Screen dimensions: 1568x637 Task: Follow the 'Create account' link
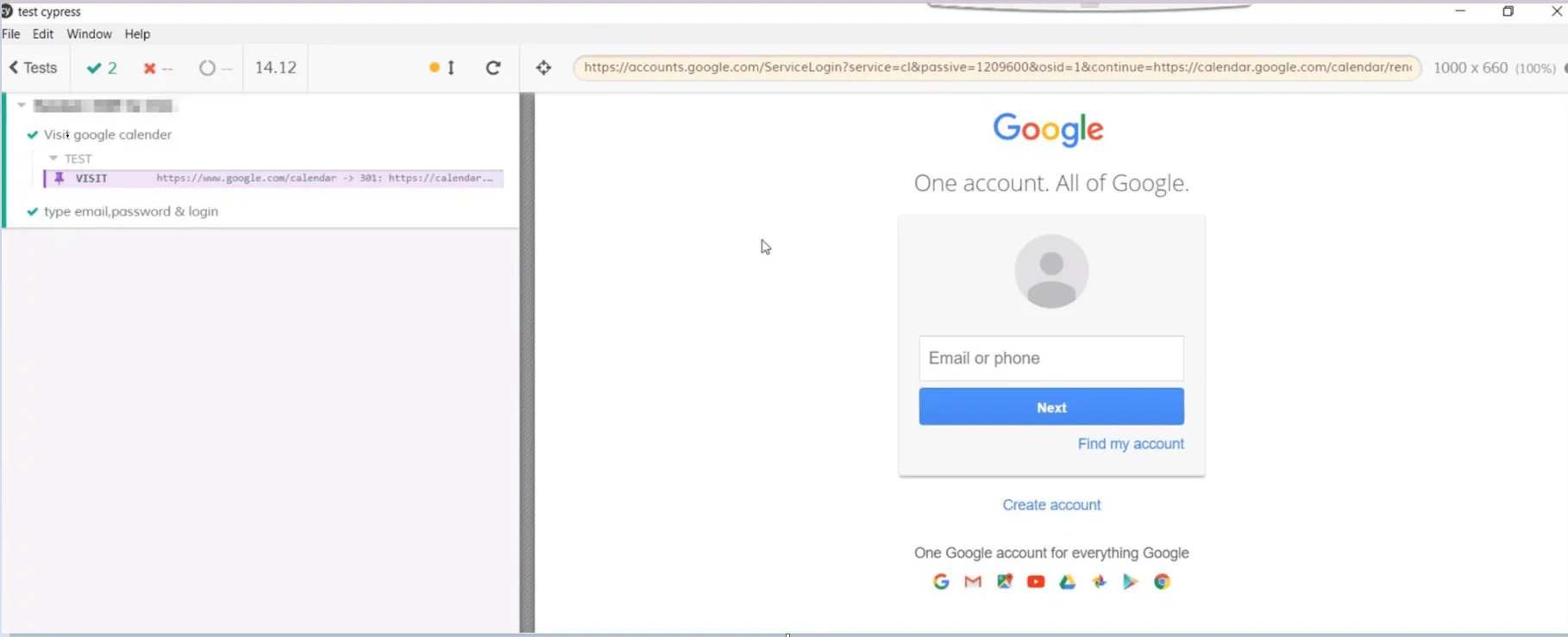[1051, 505]
